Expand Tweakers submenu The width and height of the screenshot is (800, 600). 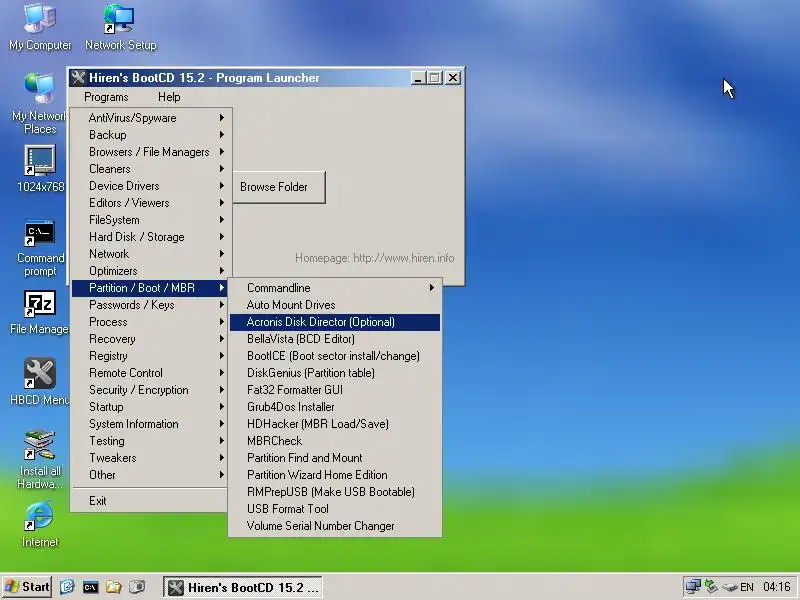149,458
